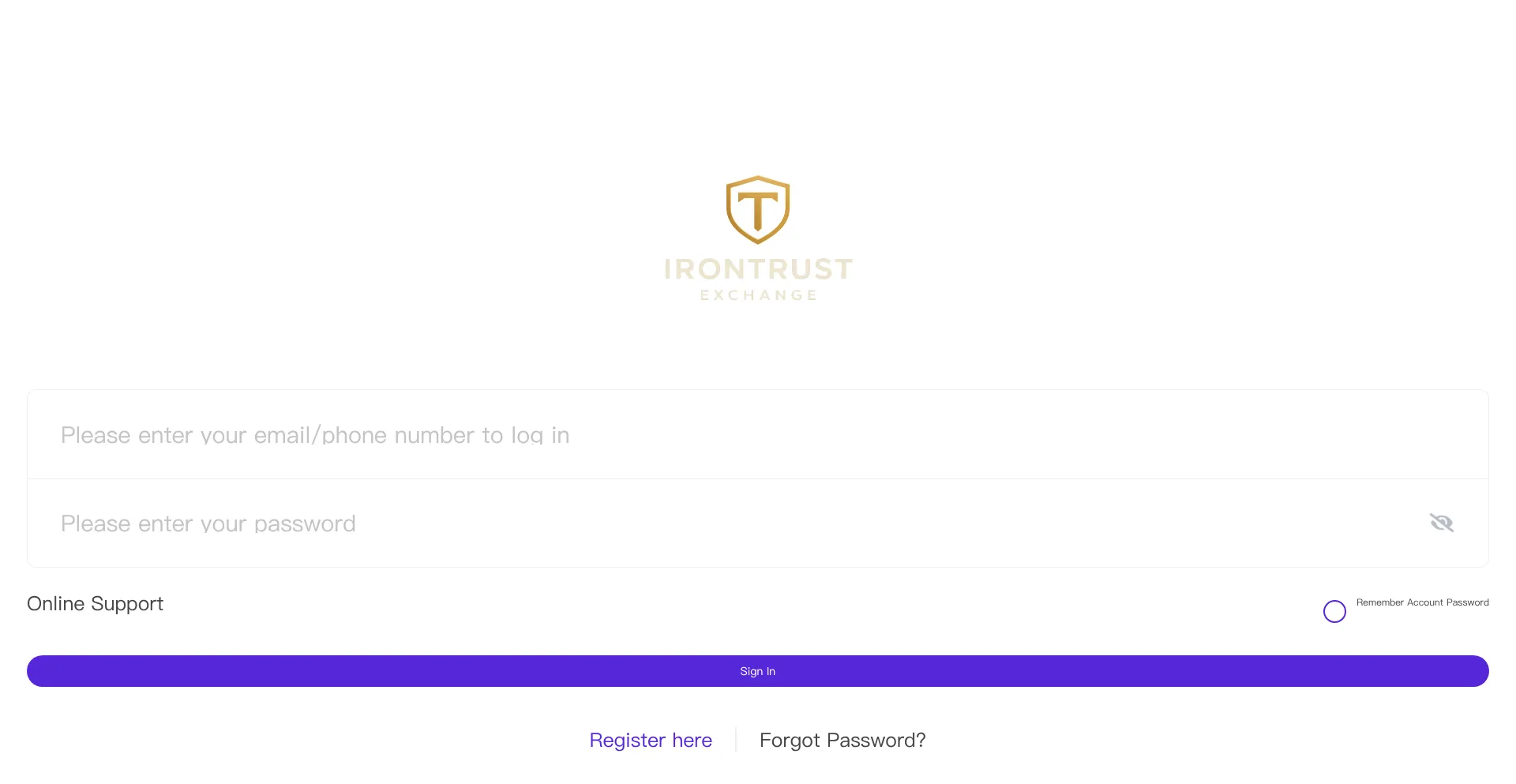This screenshot has height=784, width=1516.
Task: Click the purple circle next to Remember Account Password
Action: click(1334, 610)
